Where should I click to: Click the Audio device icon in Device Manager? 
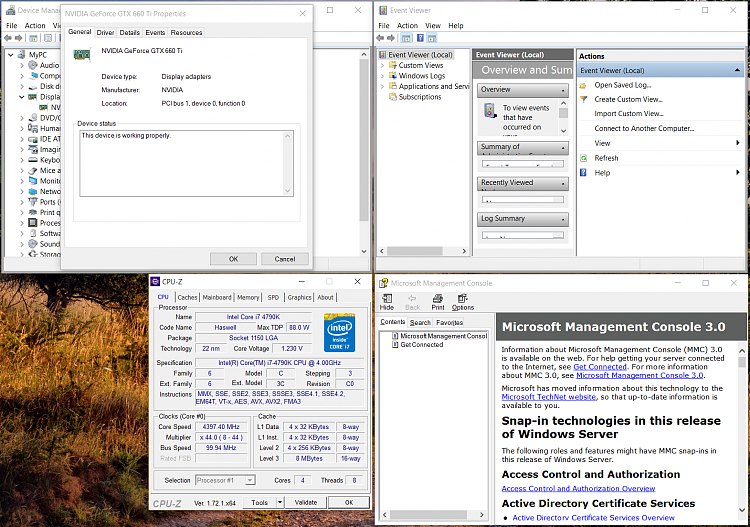[x=33, y=65]
